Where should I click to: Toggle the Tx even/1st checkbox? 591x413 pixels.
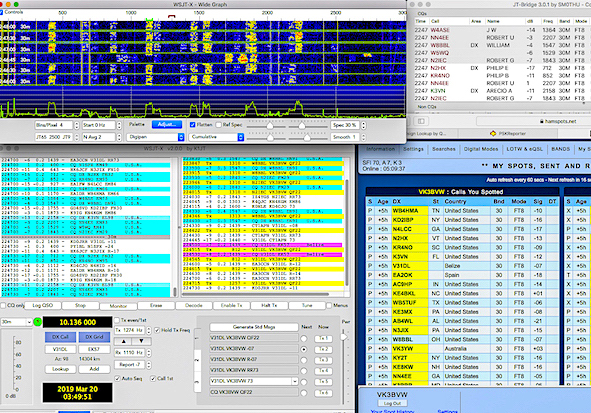(x=117, y=320)
